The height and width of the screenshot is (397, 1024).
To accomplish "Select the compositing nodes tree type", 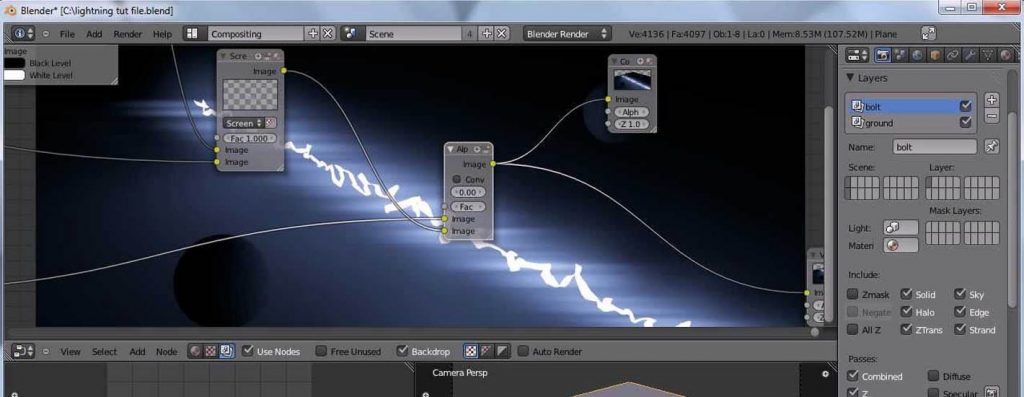I will point(226,351).
